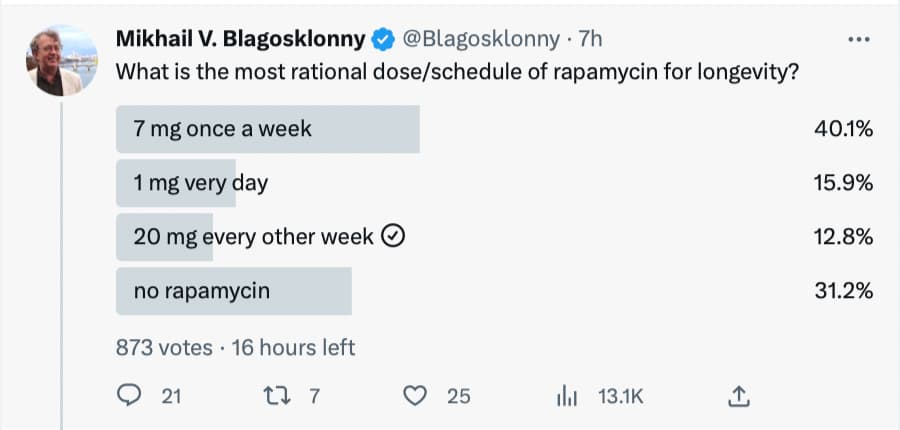Like the tweet with the heart icon
This screenshot has height=430, width=900.
(415, 396)
